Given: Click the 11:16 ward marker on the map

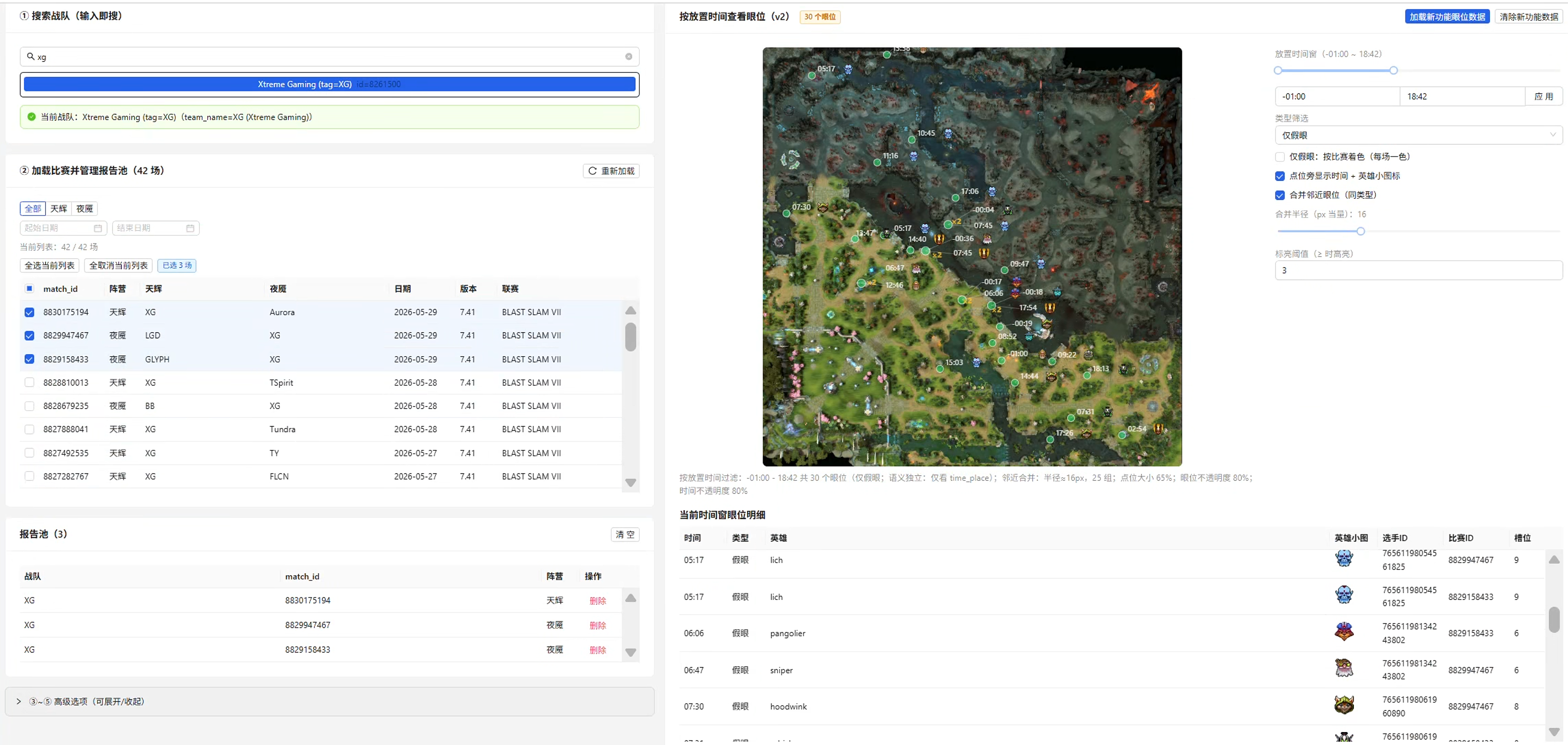Looking at the screenshot, I should pos(877,162).
